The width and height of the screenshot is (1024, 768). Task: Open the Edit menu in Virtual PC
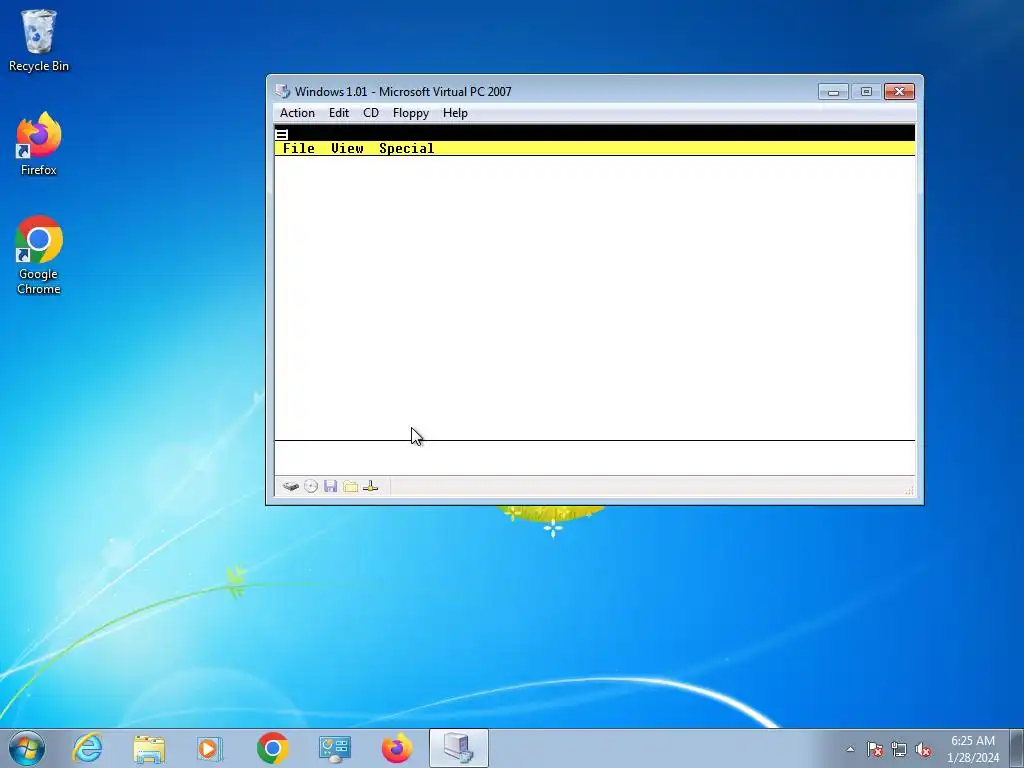(338, 113)
